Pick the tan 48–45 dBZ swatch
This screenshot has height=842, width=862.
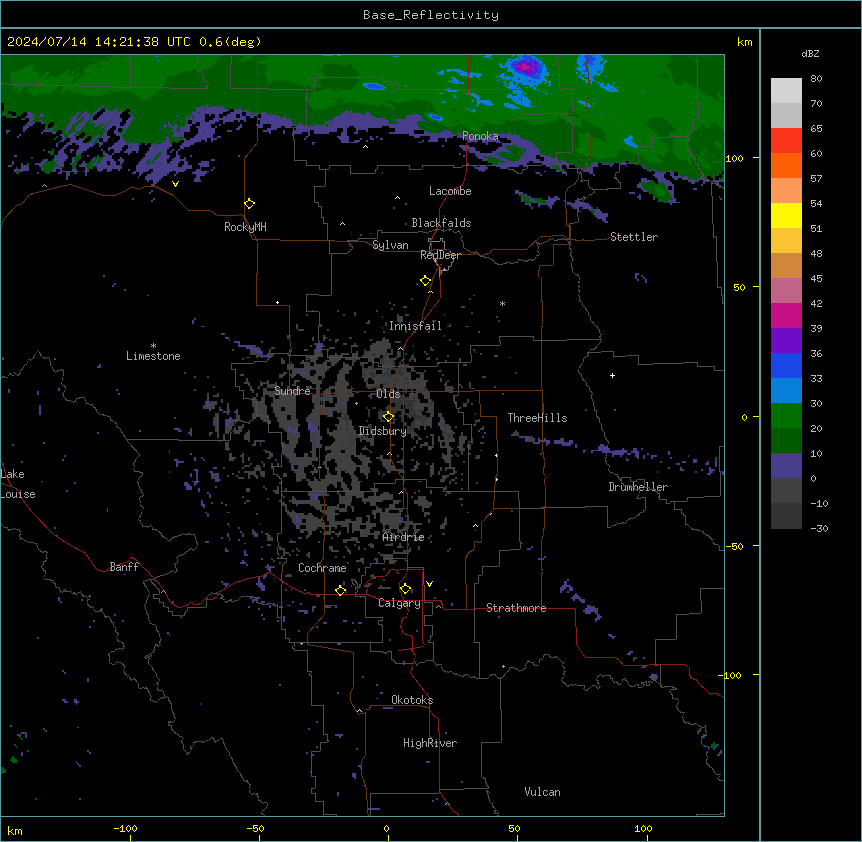pyautogui.click(x=786, y=265)
